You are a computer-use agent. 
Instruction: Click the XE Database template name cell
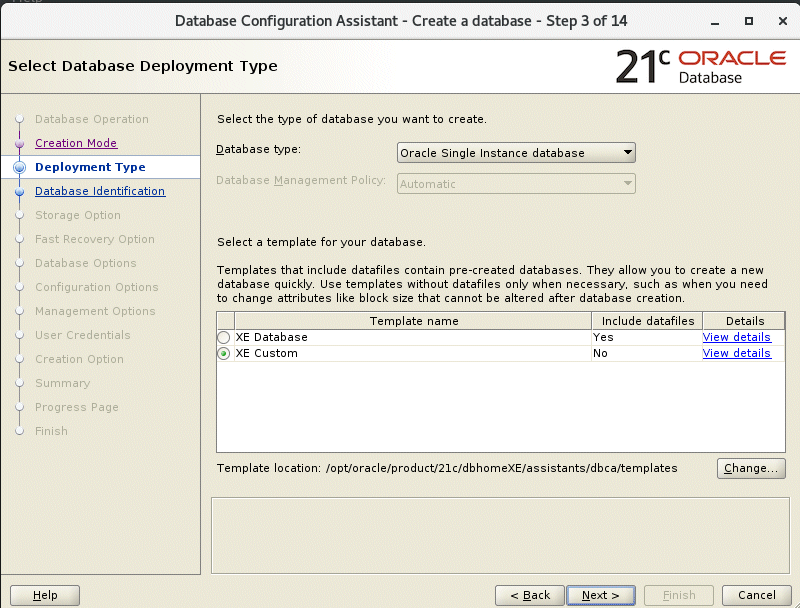point(412,337)
